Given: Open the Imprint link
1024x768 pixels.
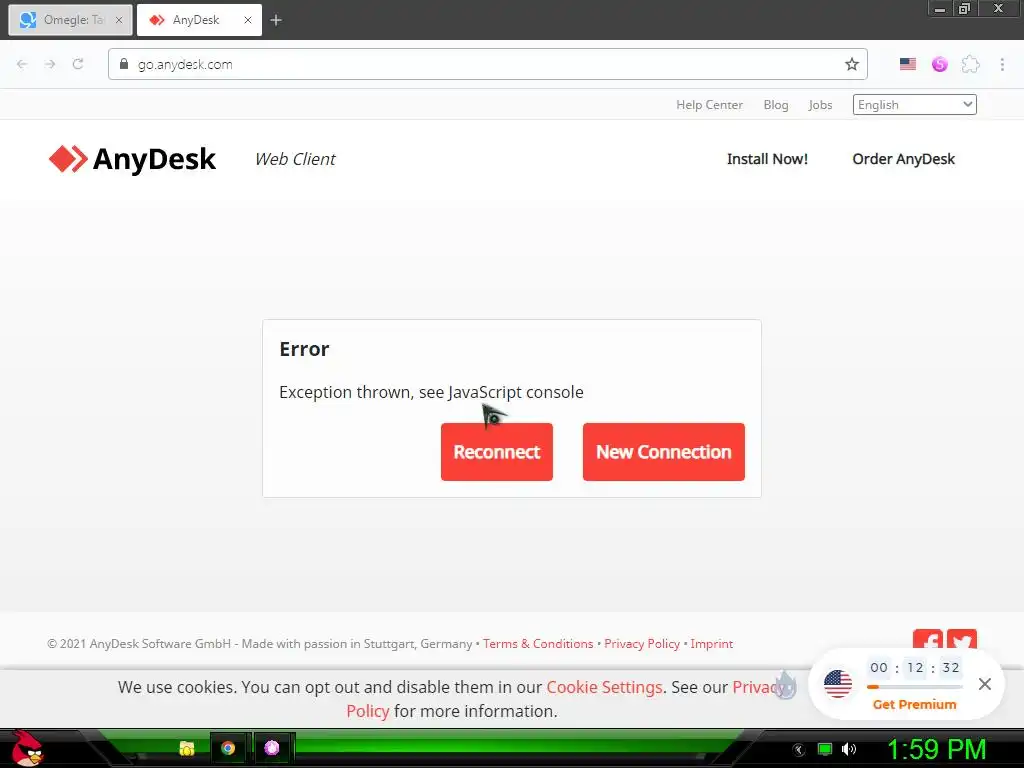Looking at the screenshot, I should coord(712,644).
